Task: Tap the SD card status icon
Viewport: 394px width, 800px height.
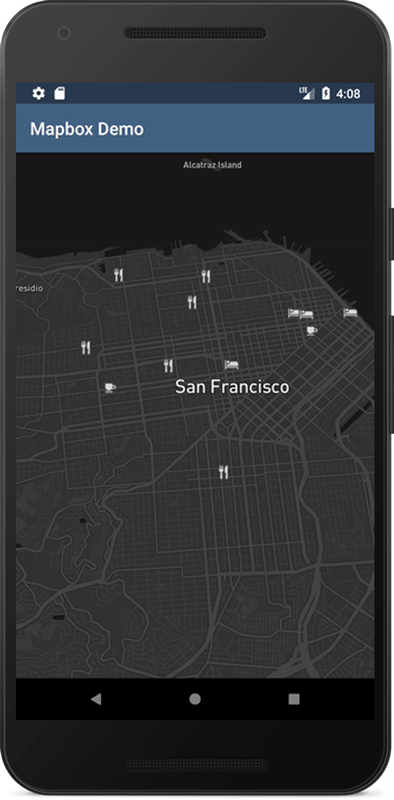Action: coord(60,93)
